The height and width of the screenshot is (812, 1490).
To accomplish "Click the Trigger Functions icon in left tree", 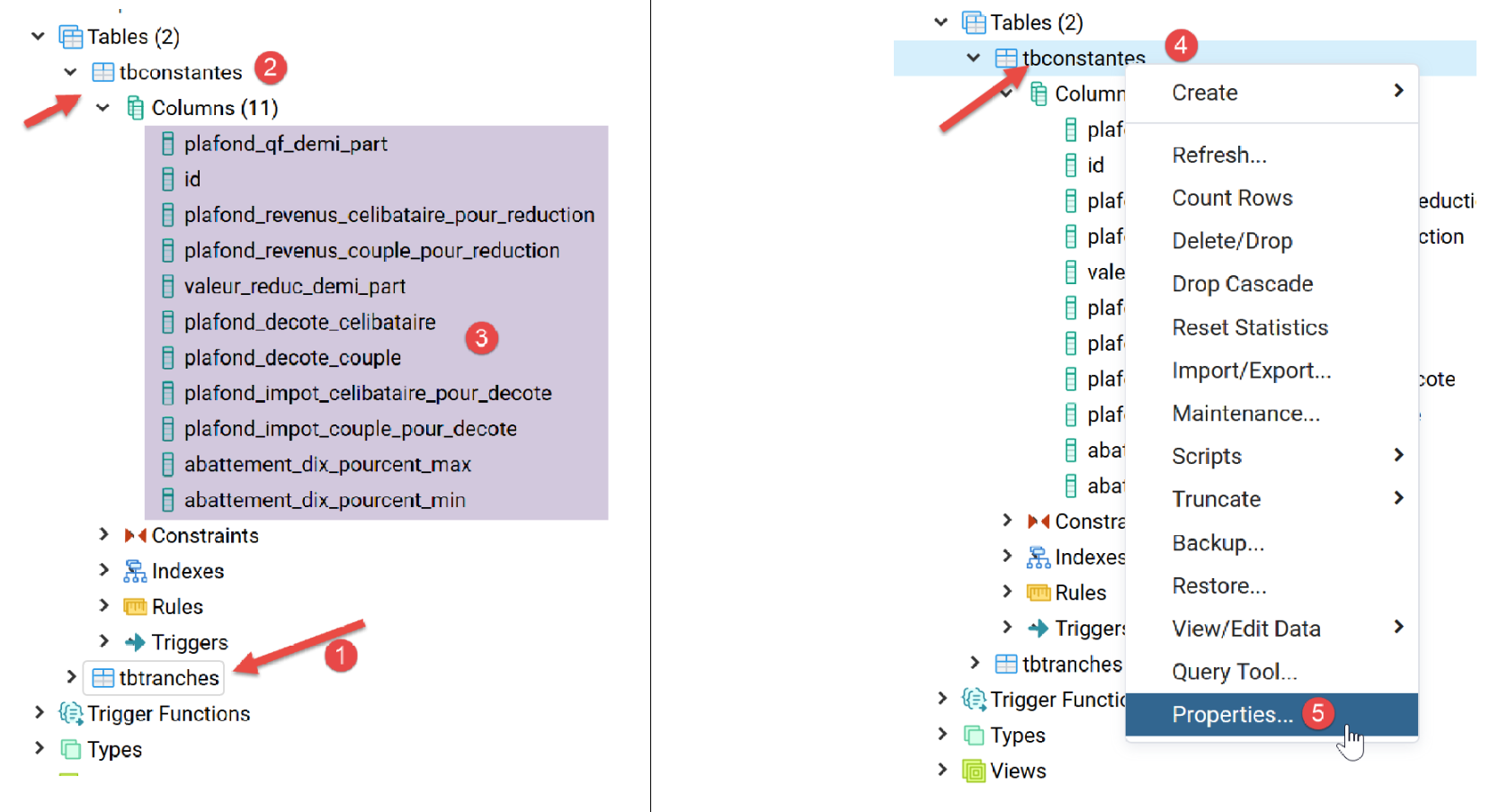I will click(x=70, y=714).
